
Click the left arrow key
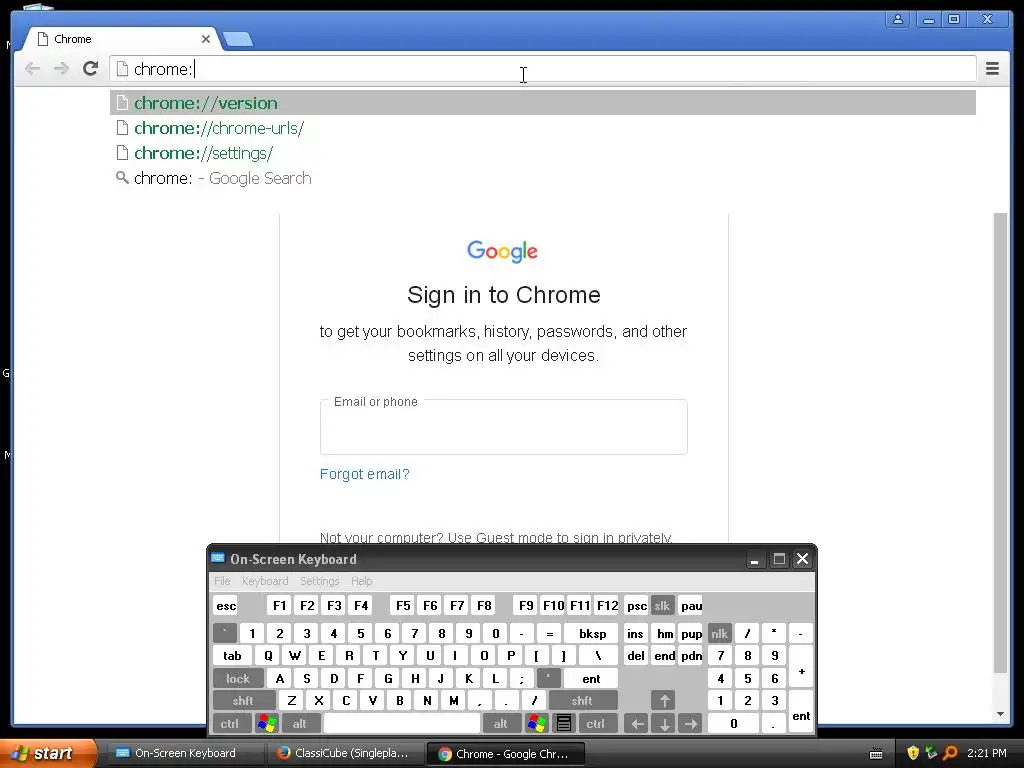[x=637, y=724]
